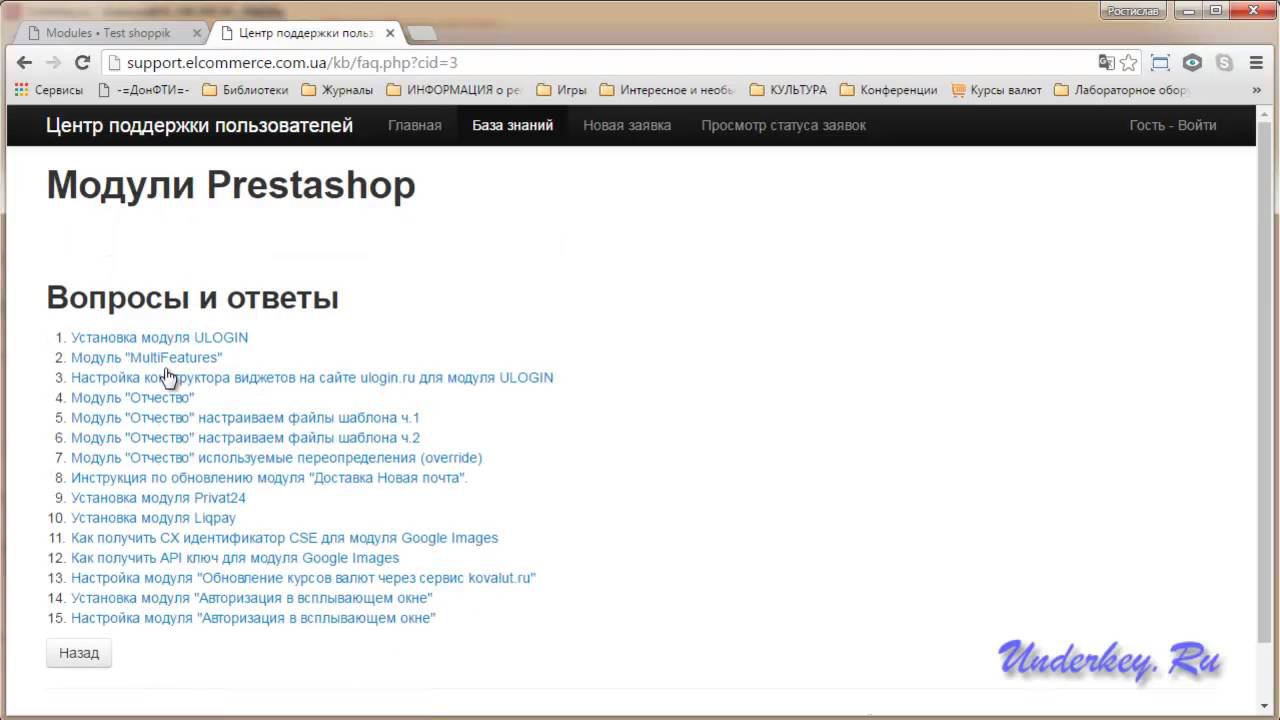This screenshot has height=720, width=1280.
Task: Open the Игры bookmarks folder
Action: point(562,90)
